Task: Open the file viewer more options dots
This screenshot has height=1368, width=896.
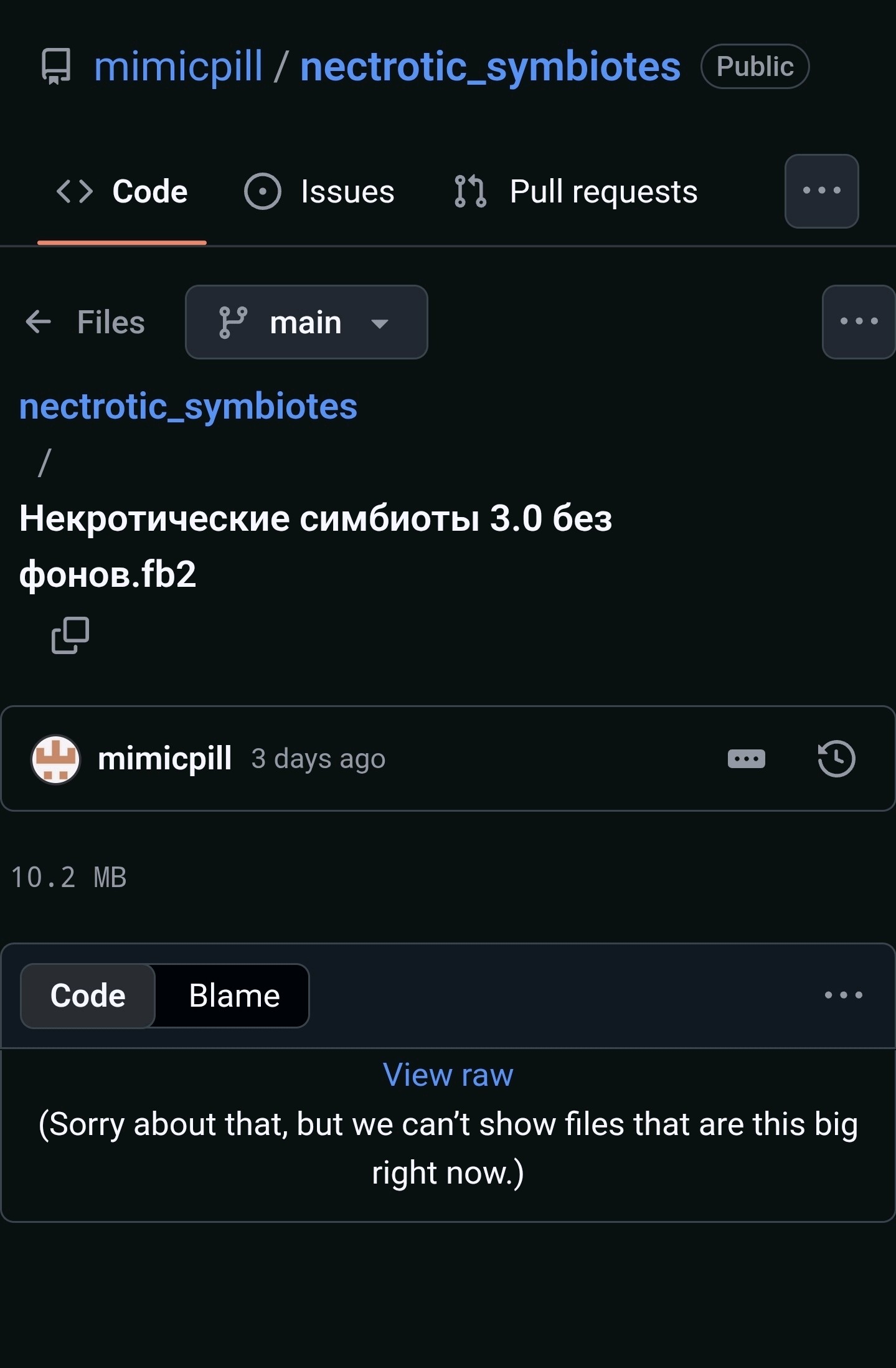Action: click(843, 995)
